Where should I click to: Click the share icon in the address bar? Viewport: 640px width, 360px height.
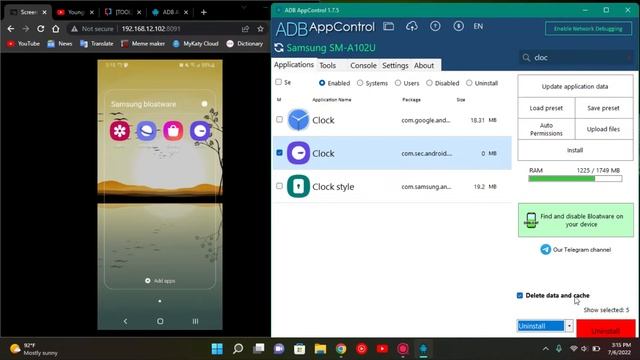click(x=245, y=29)
